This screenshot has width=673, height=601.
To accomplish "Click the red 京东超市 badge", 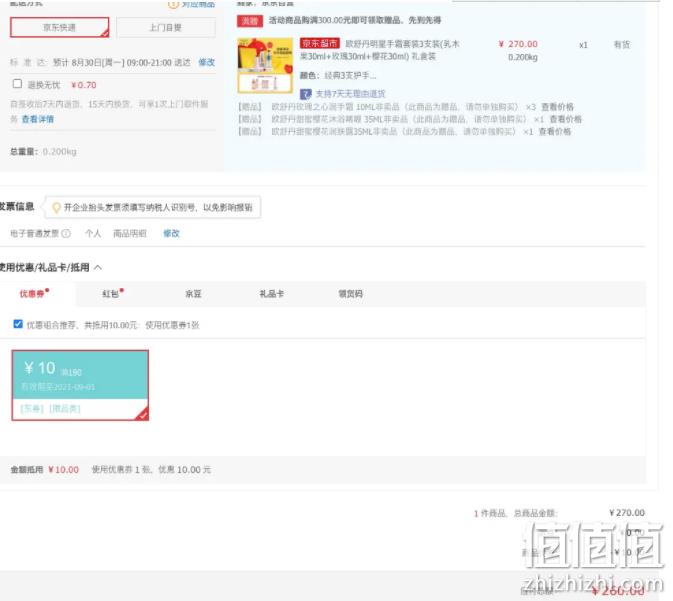I will coord(320,43).
